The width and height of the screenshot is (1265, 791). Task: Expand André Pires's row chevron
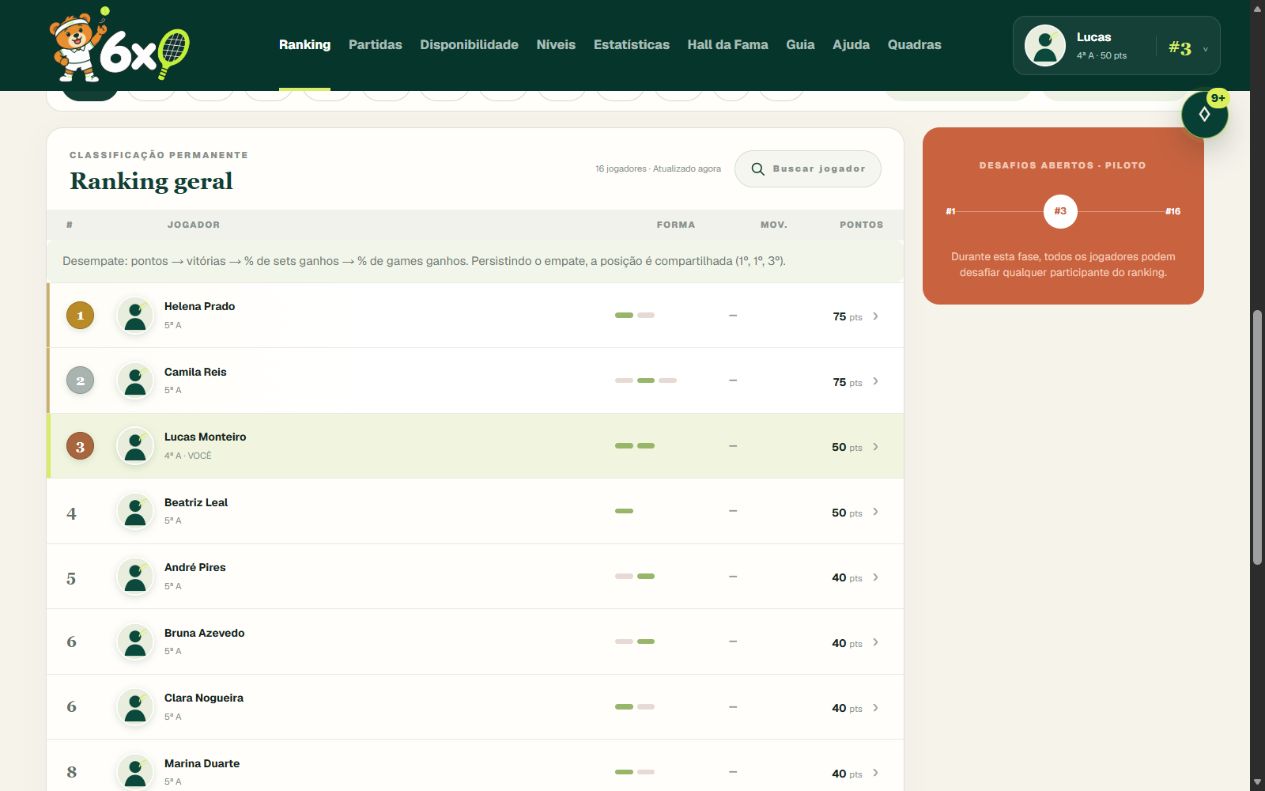pyautogui.click(x=876, y=577)
